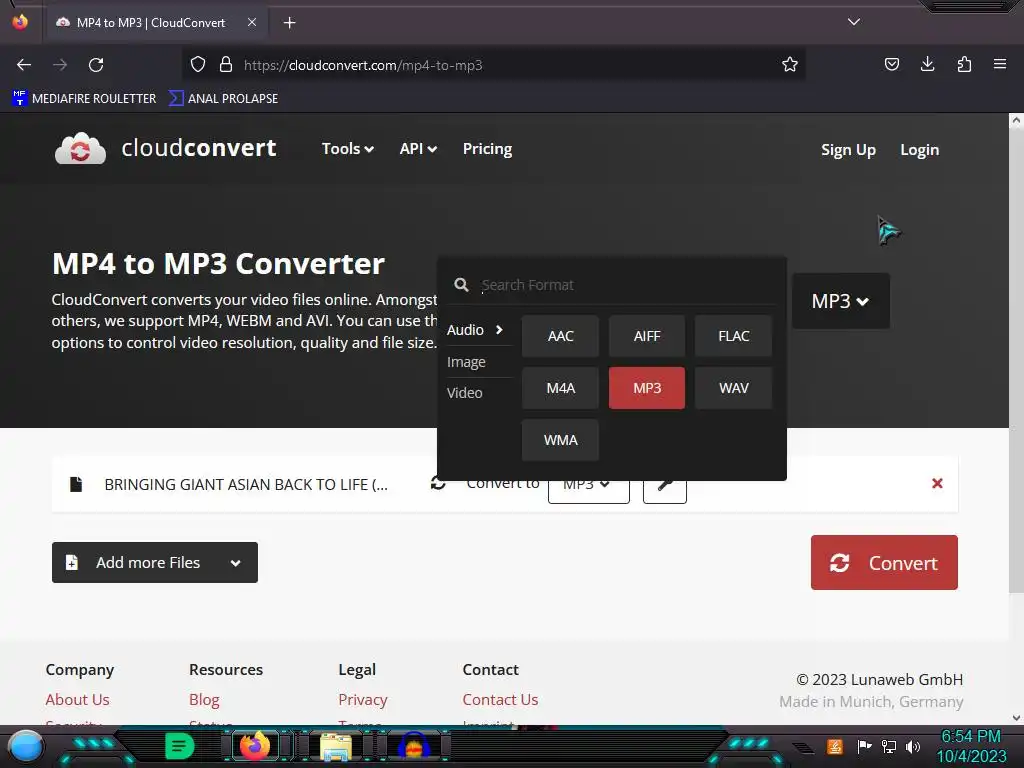Screen dimensions: 1024x768
Task: Open File Explorer from taskbar
Action: [335, 747]
